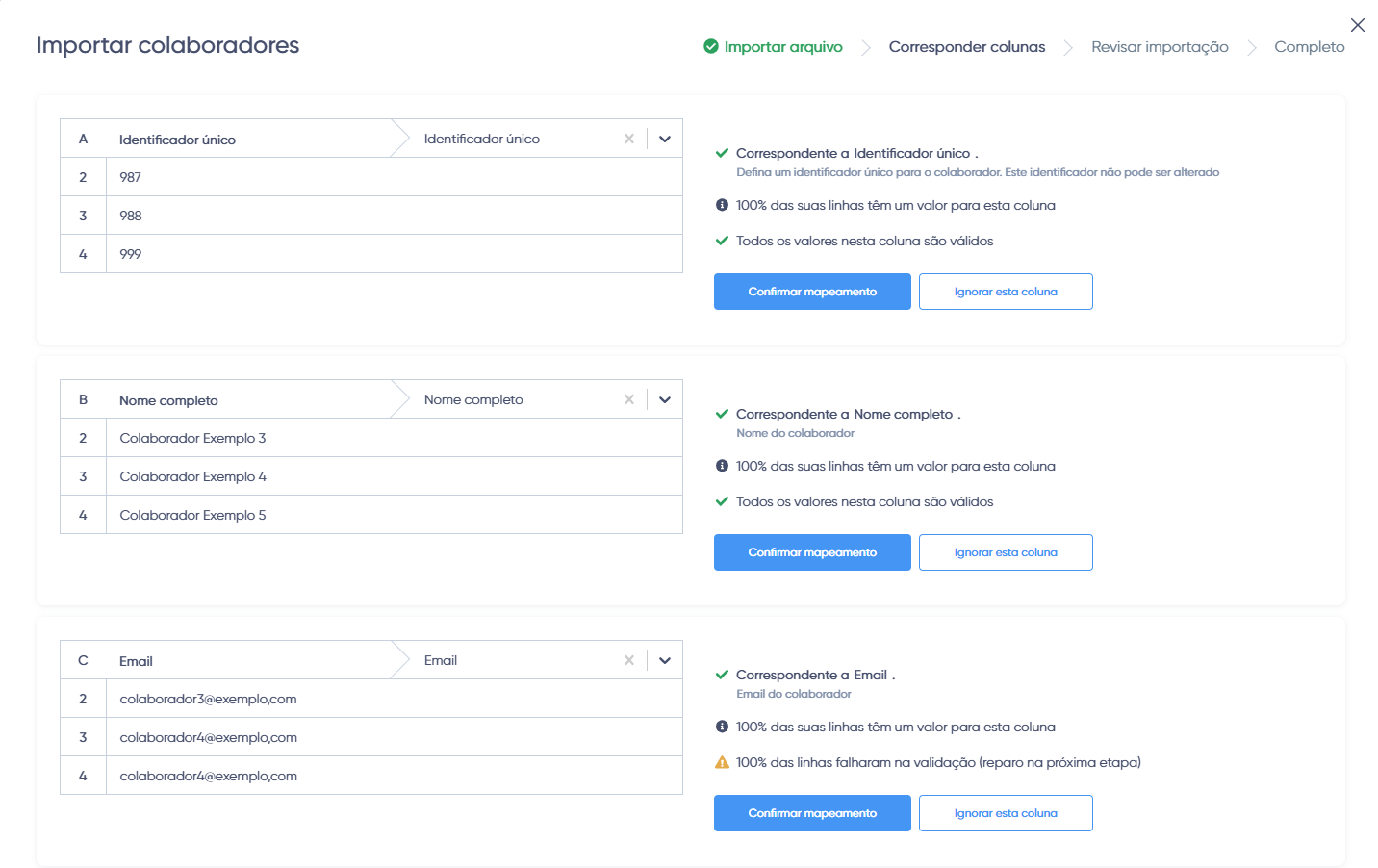1378x868 pixels.
Task: Click column C header Email
Action: point(136,661)
